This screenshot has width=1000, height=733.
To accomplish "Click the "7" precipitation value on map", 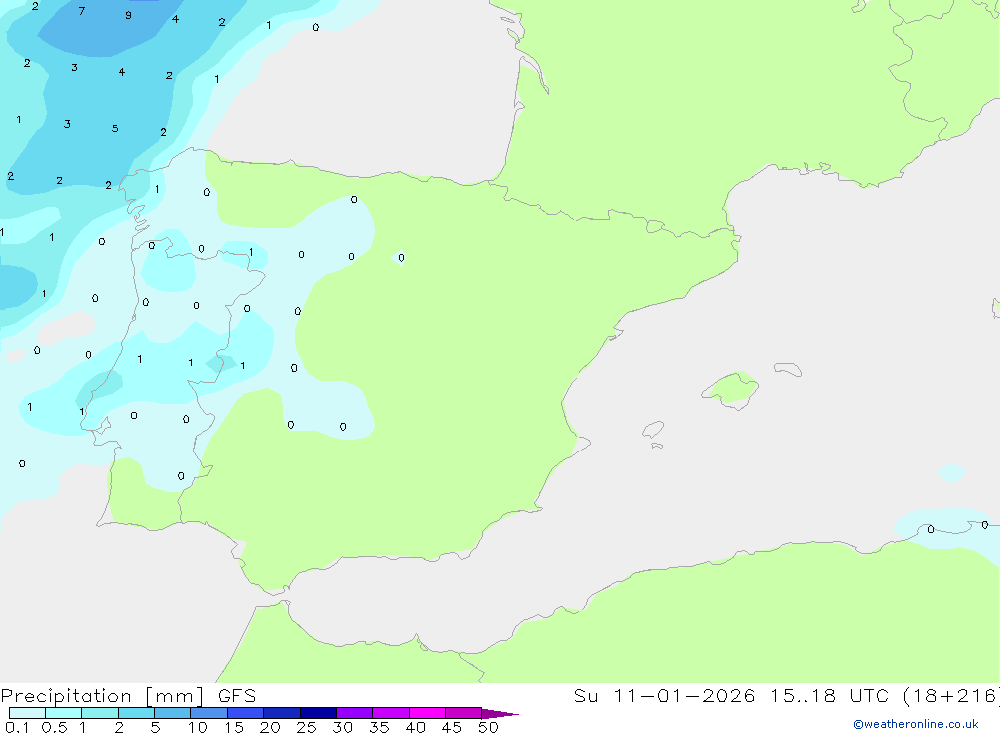I will (x=82, y=11).
